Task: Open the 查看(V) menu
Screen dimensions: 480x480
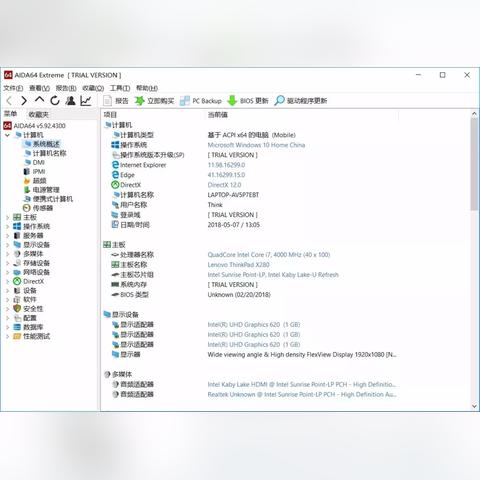Action: [x=39, y=88]
